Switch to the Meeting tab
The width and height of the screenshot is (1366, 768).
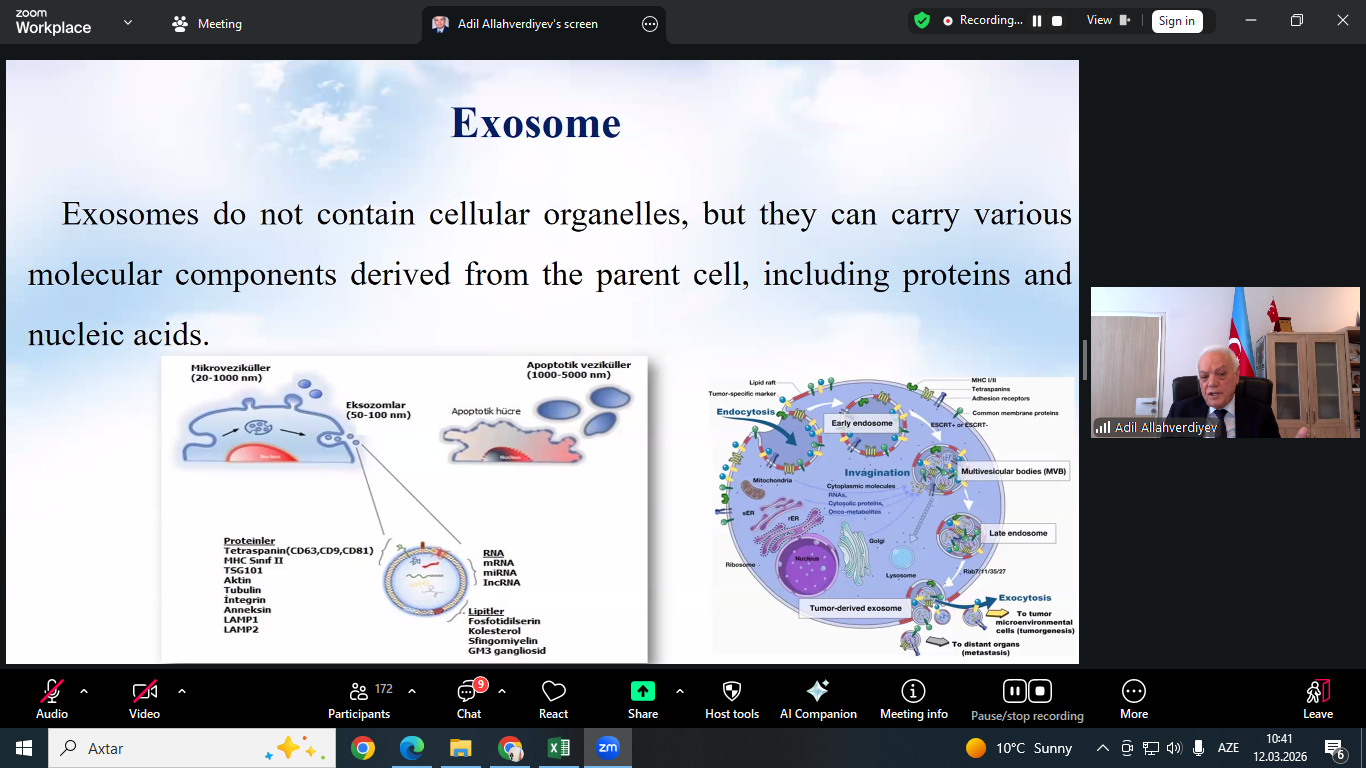(208, 23)
